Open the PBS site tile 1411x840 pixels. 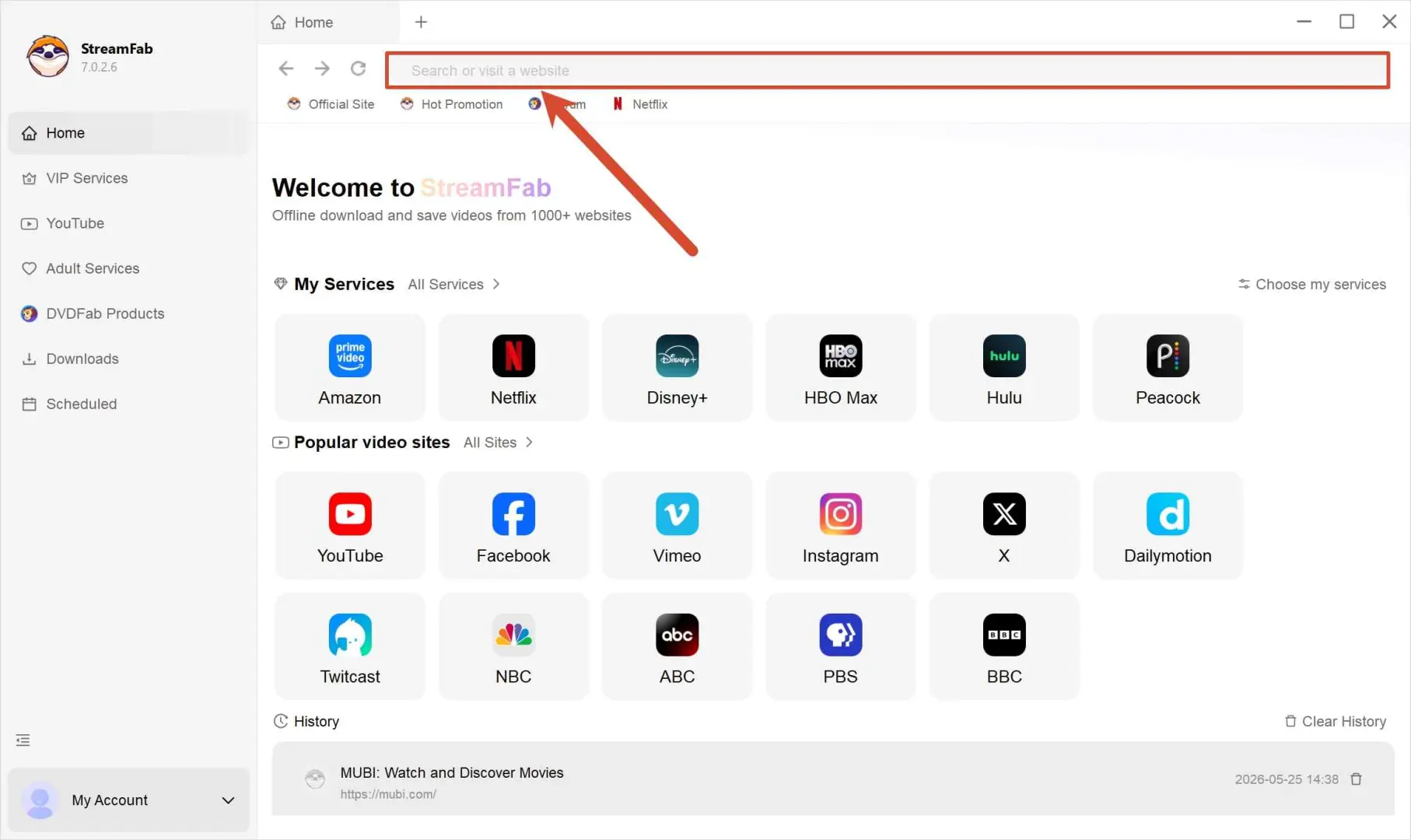point(841,646)
